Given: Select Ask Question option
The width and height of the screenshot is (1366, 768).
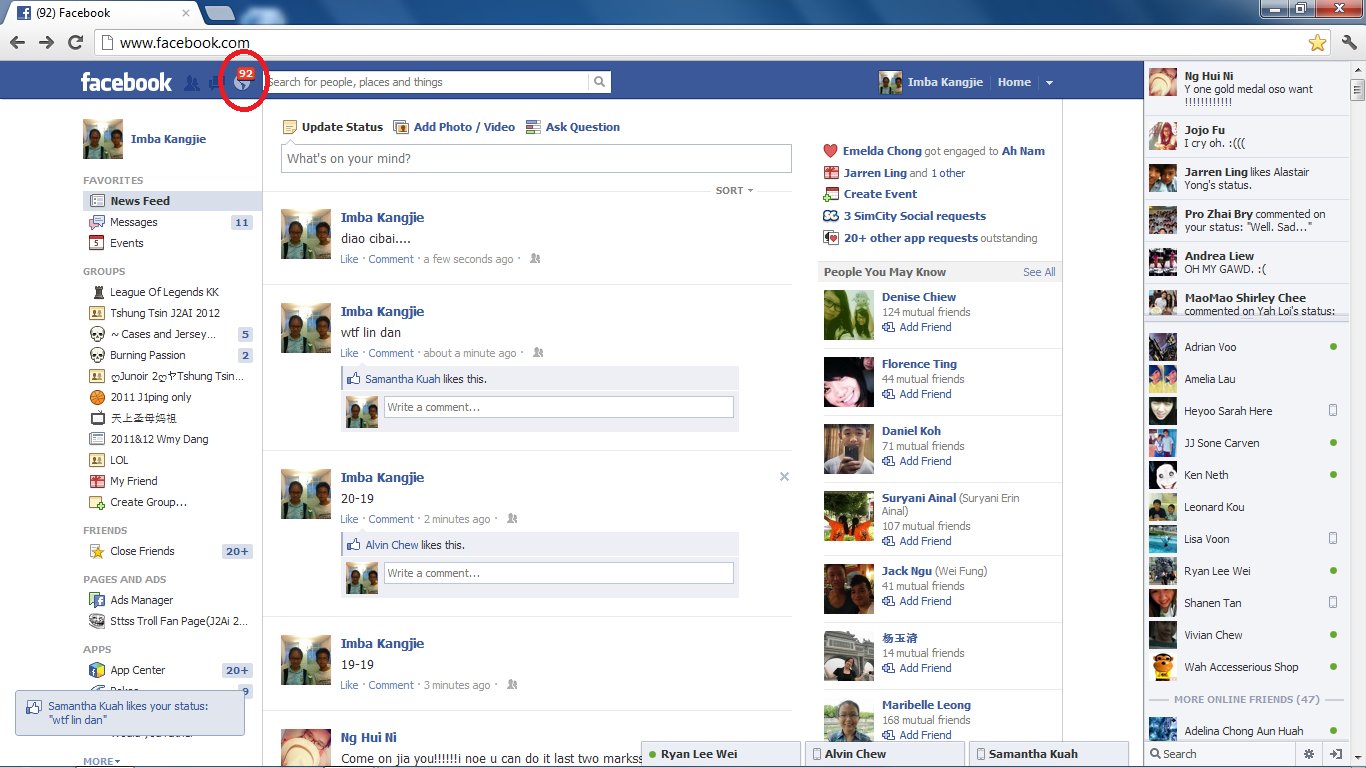Looking at the screenshot, I should tap(573, 127).
